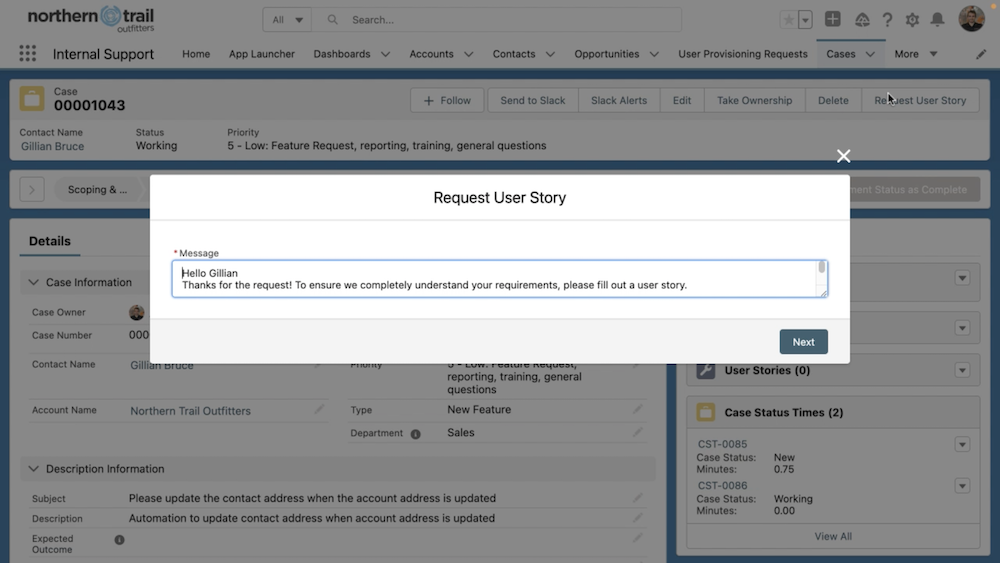Open the All search scope dropdown

click(287, 20)
